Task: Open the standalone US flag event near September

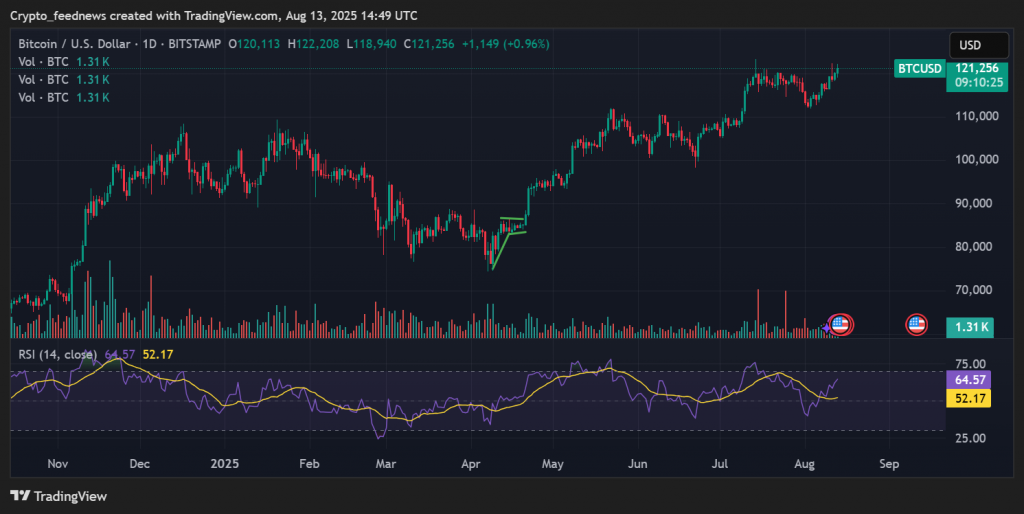Action: coord(916,324)
